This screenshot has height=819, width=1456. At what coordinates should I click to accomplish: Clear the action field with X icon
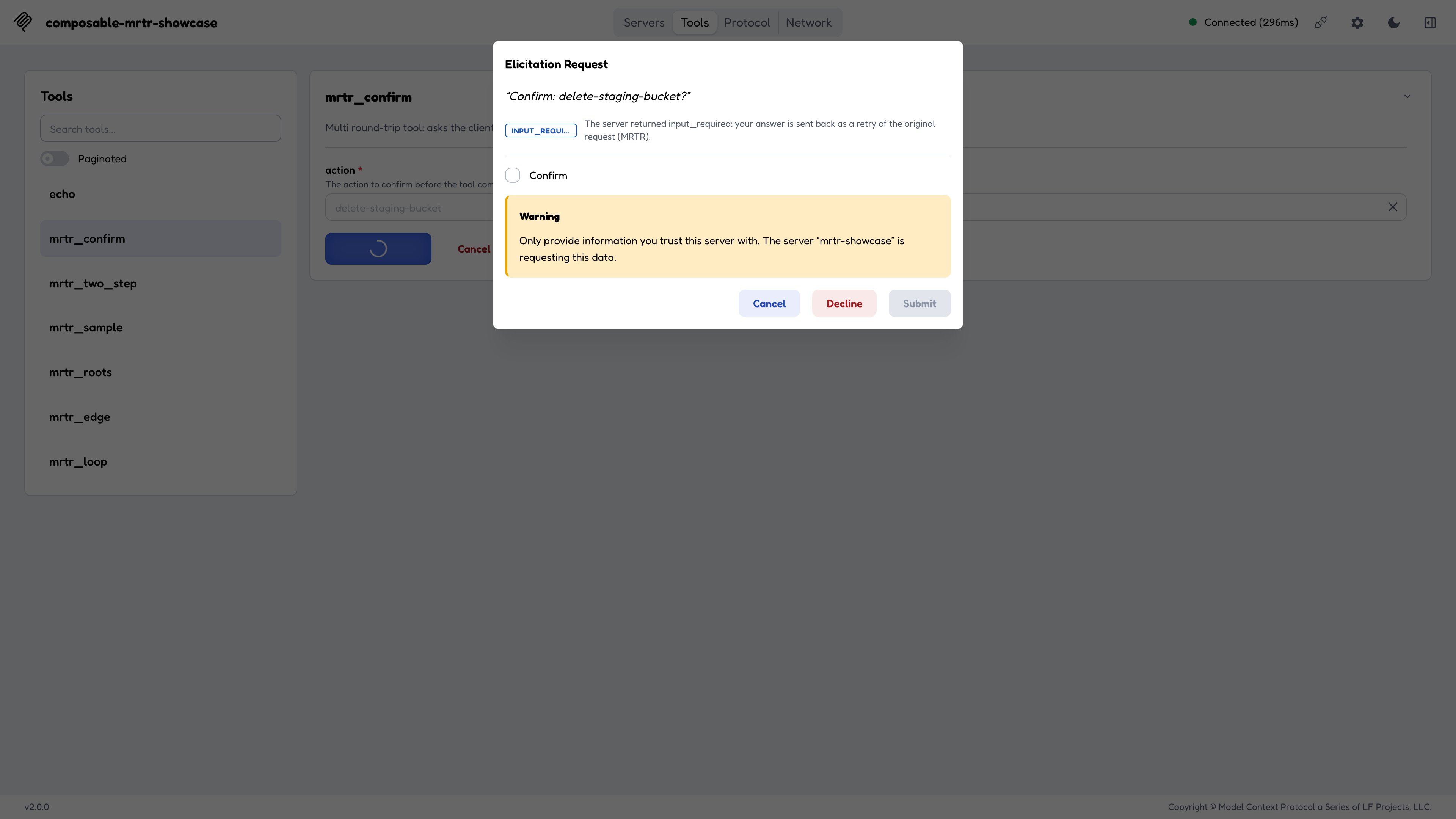tap(1393, 207)
